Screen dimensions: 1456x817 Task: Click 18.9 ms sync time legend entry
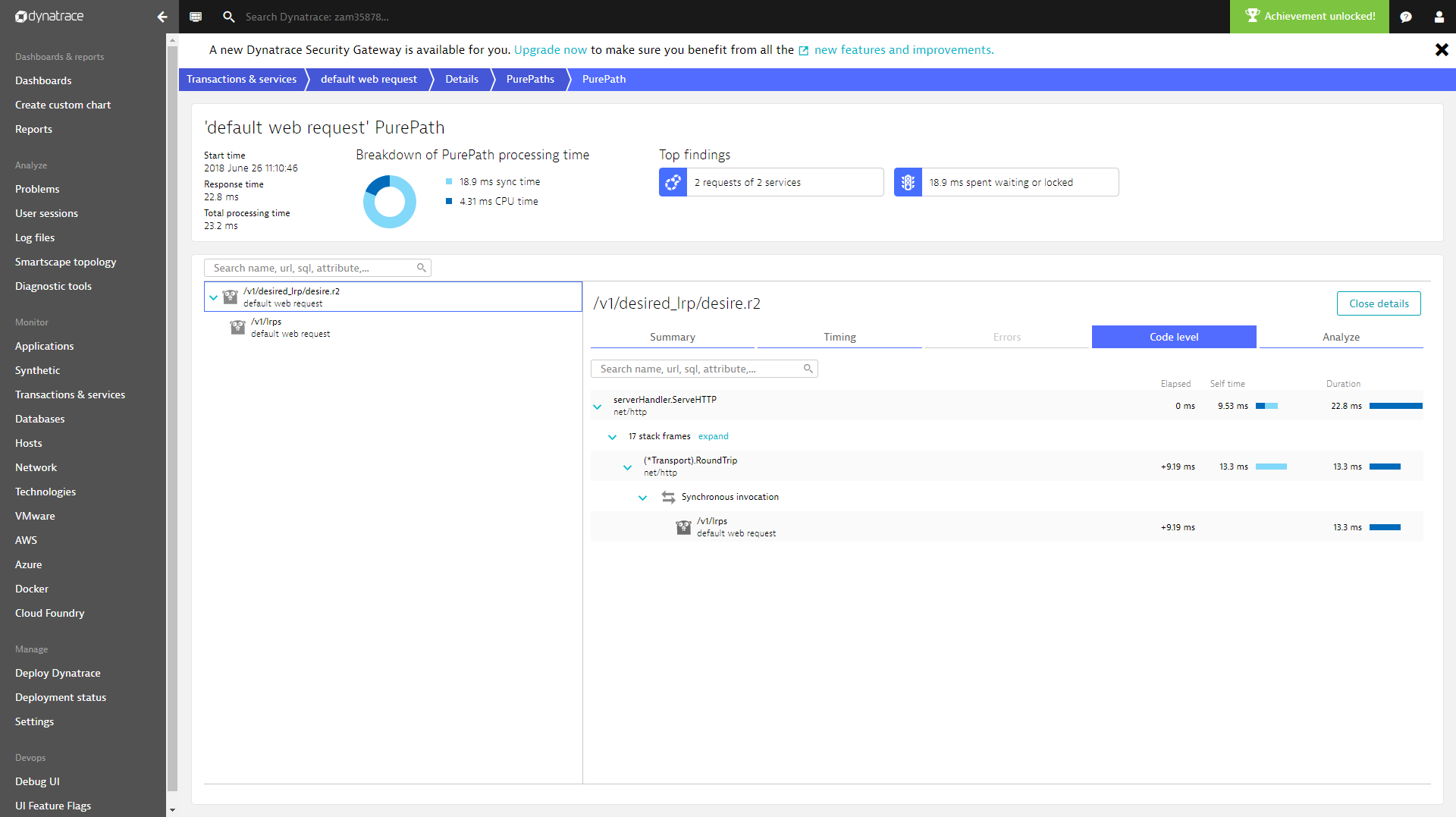coord(493,182)
